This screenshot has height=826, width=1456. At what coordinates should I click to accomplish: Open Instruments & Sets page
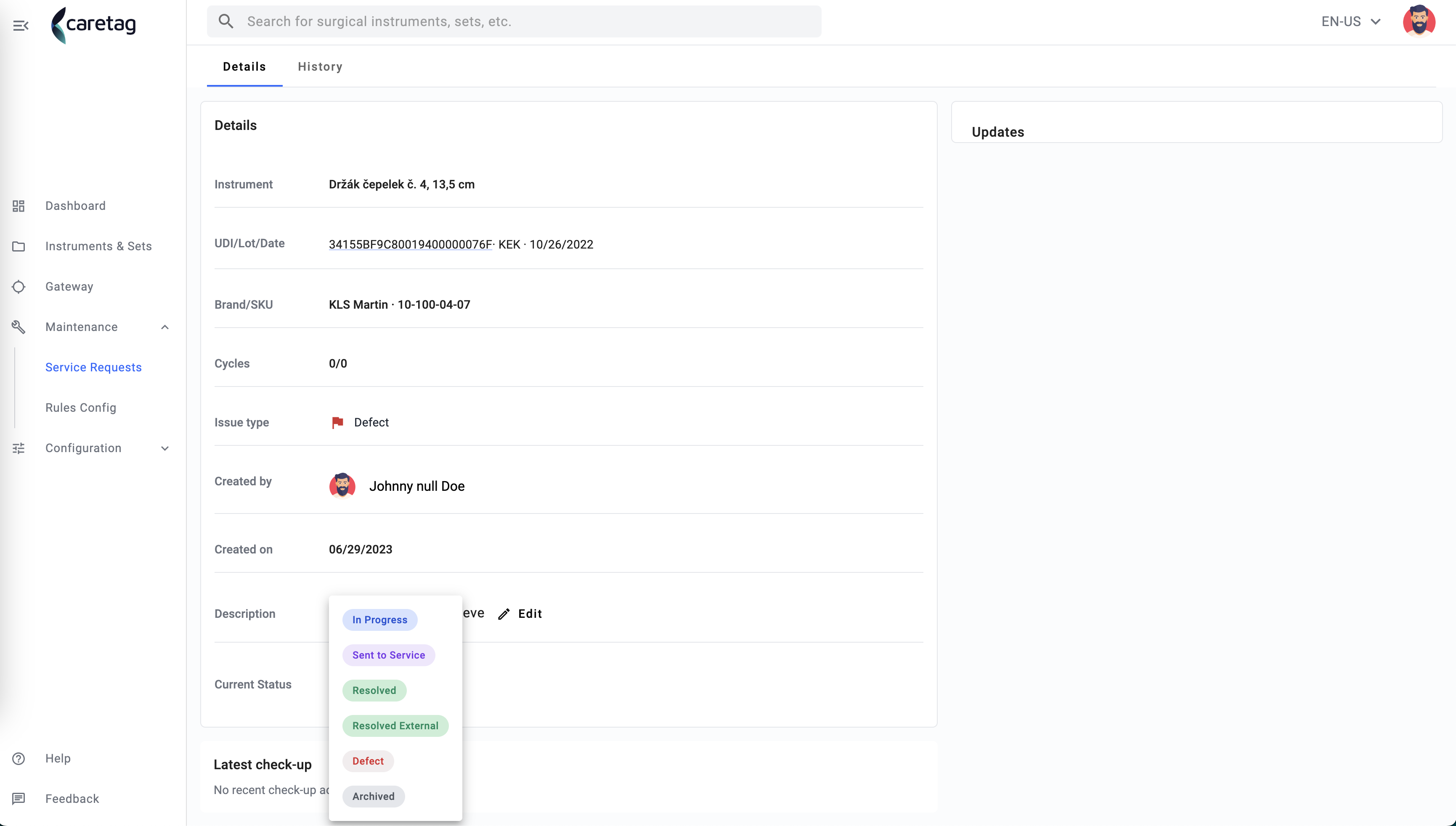pyautogui.click(x=99, y=246)
